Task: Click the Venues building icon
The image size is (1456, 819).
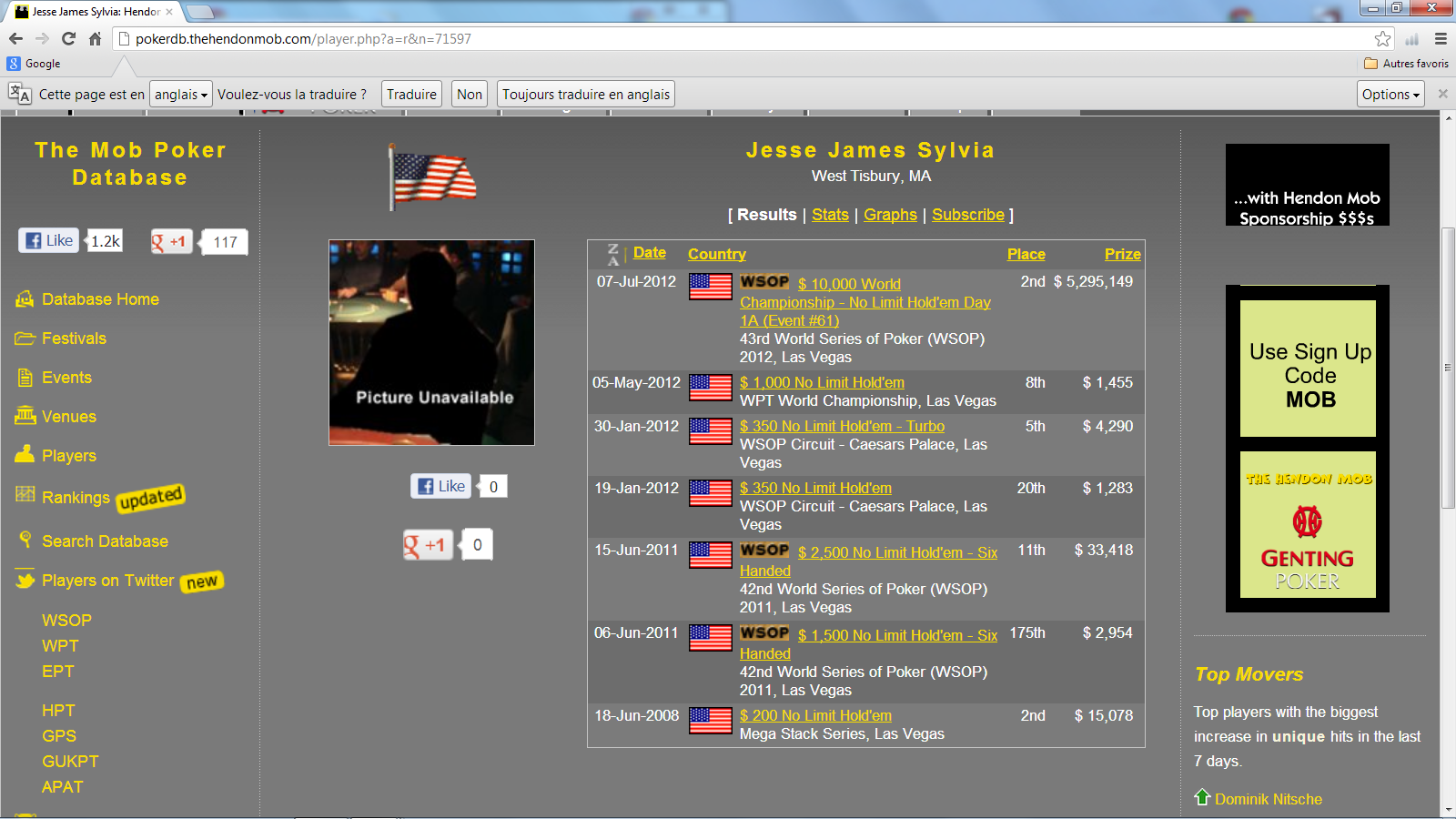Action: 25,416
